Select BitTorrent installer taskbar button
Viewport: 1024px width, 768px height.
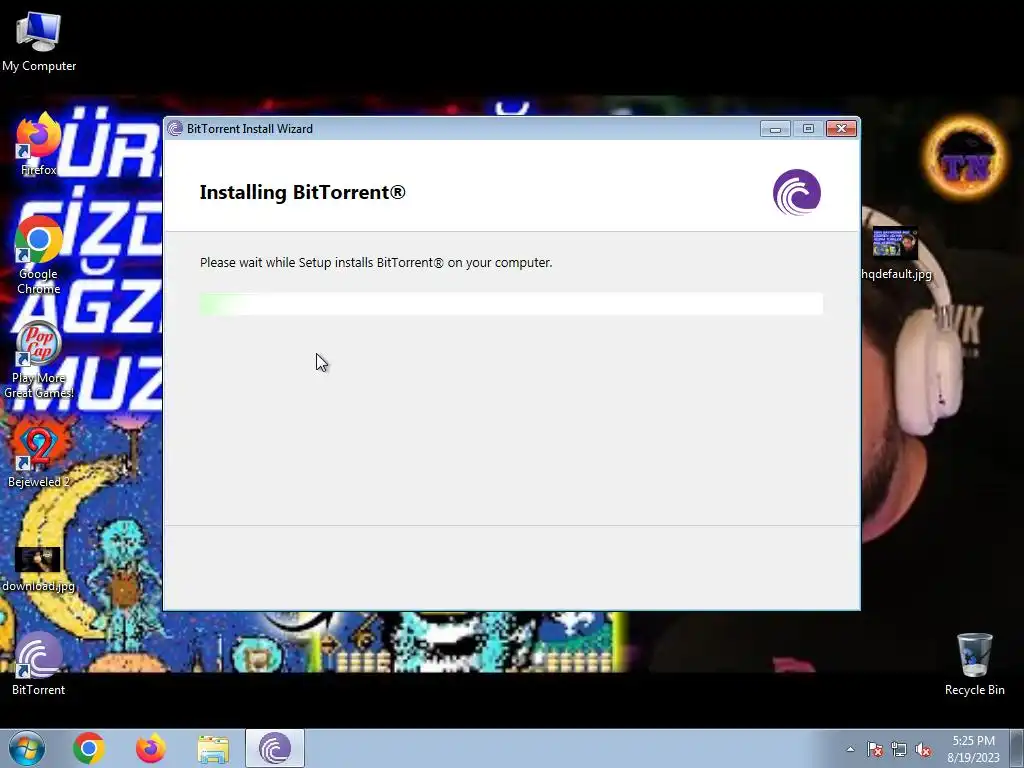point(275,748)
